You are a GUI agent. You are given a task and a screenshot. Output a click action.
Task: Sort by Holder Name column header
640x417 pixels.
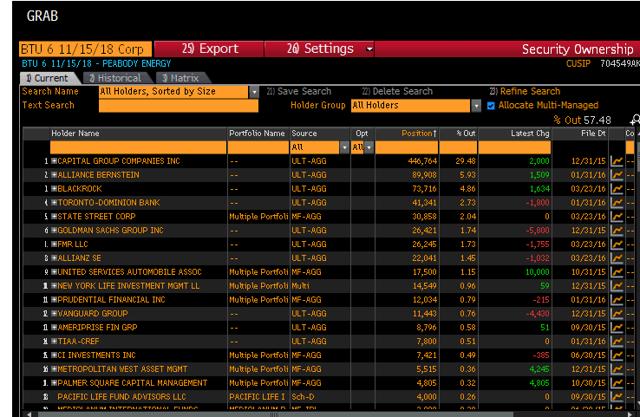[x=75, y=133]
